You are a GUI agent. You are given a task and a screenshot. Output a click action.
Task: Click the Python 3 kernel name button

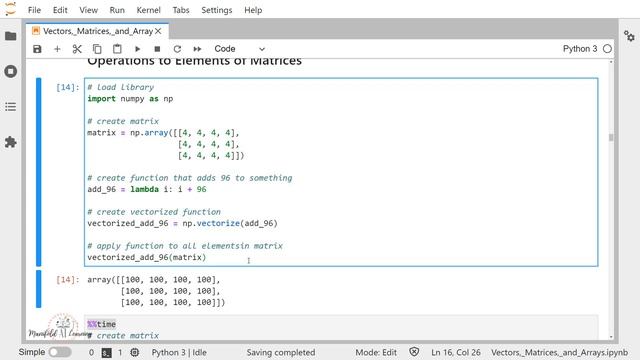tap(580, 49)
